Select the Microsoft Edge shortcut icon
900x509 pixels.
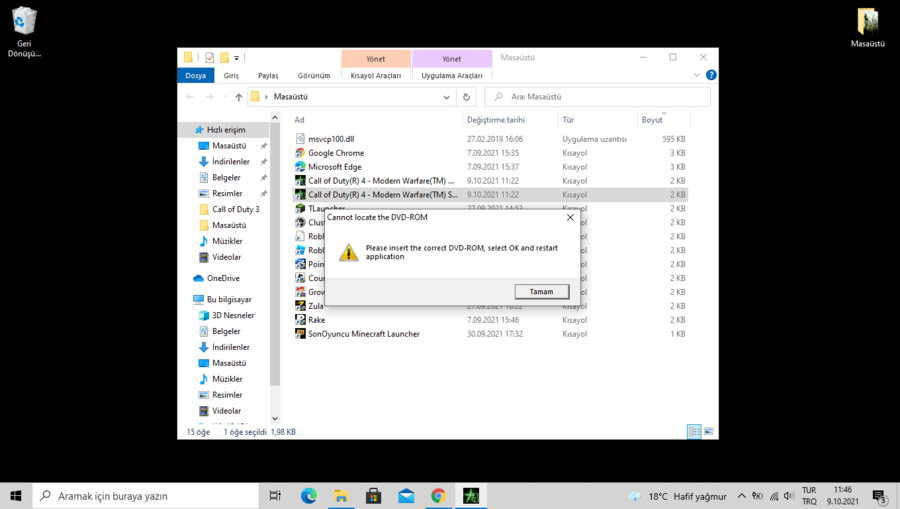pyautogui.click(x=300, y=166)
